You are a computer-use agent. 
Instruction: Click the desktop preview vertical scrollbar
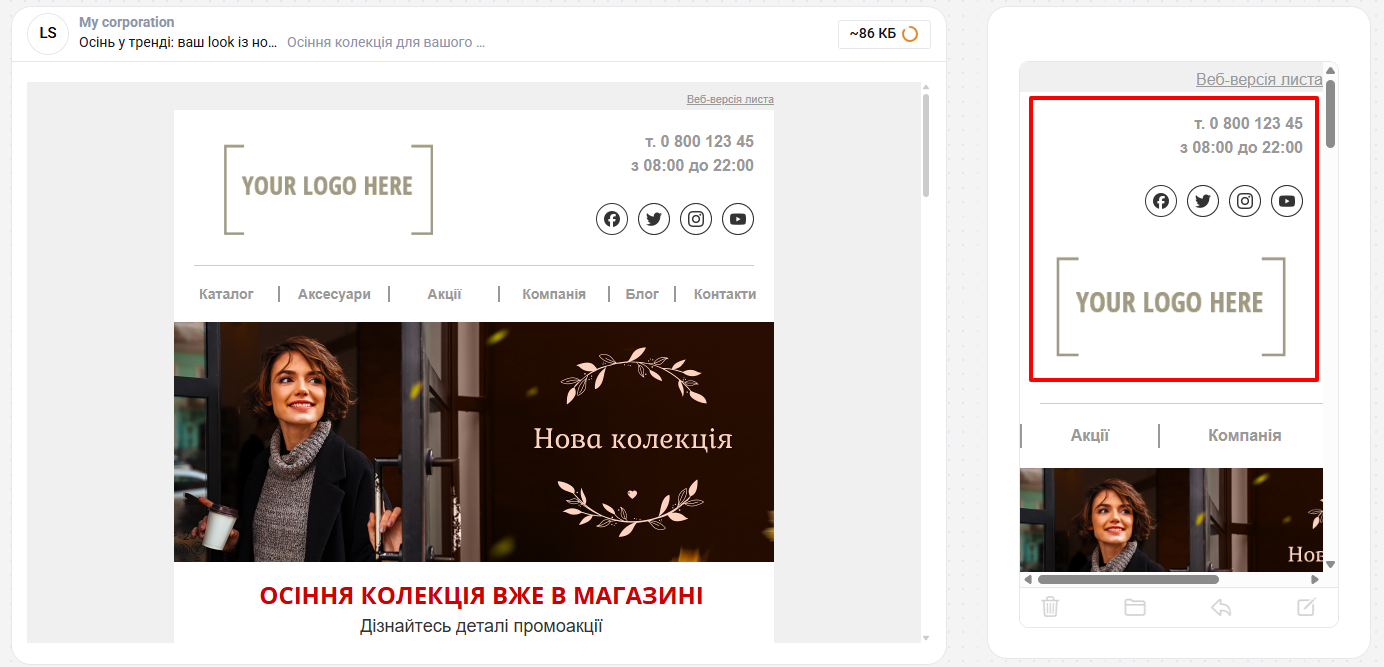(926, 145)
